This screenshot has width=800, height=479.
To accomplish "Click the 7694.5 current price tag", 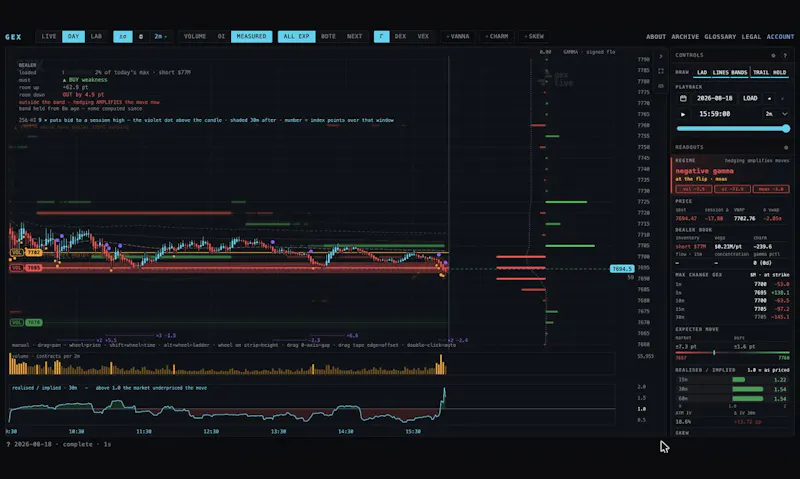I will click(622, 269).
